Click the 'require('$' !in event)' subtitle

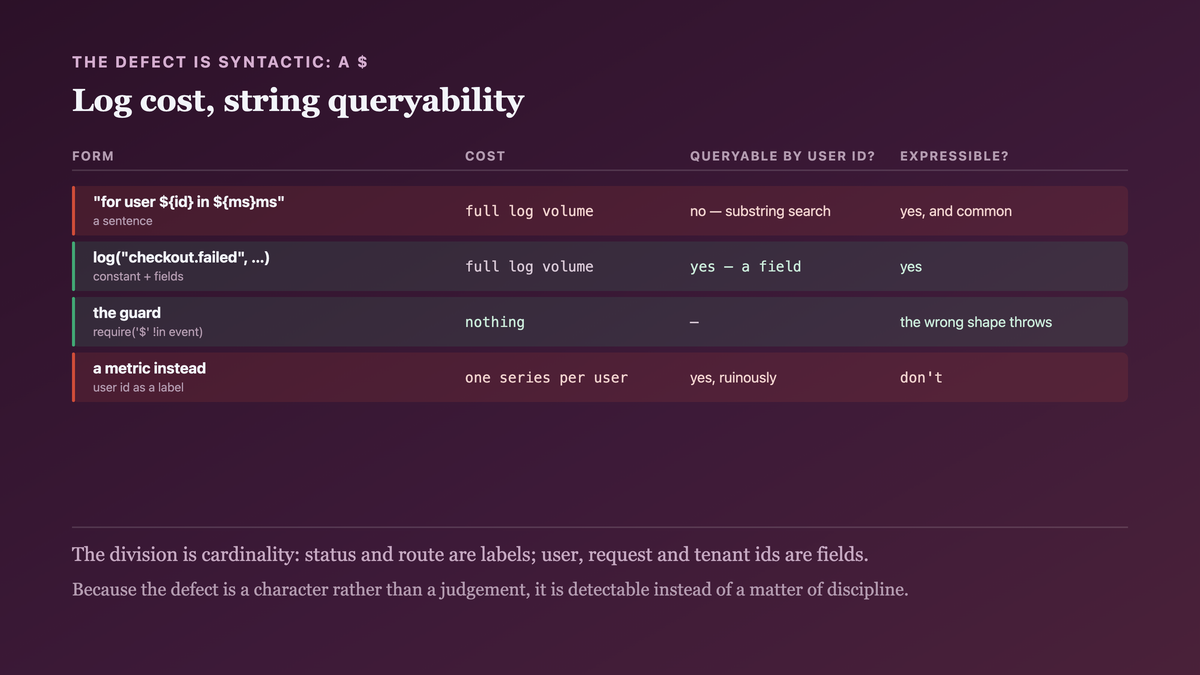coord(148,332)
